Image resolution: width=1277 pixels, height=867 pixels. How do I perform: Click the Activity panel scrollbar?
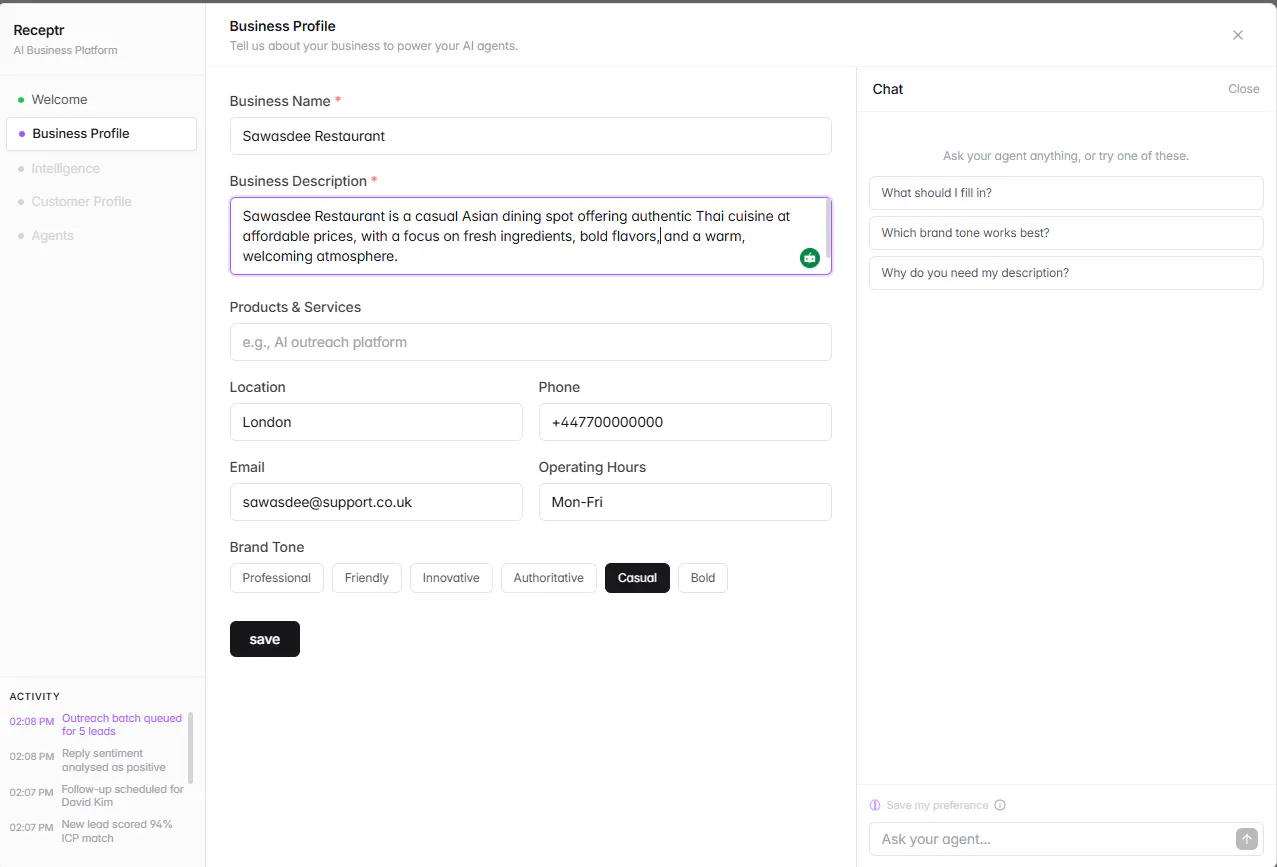(x=191, y=748)
